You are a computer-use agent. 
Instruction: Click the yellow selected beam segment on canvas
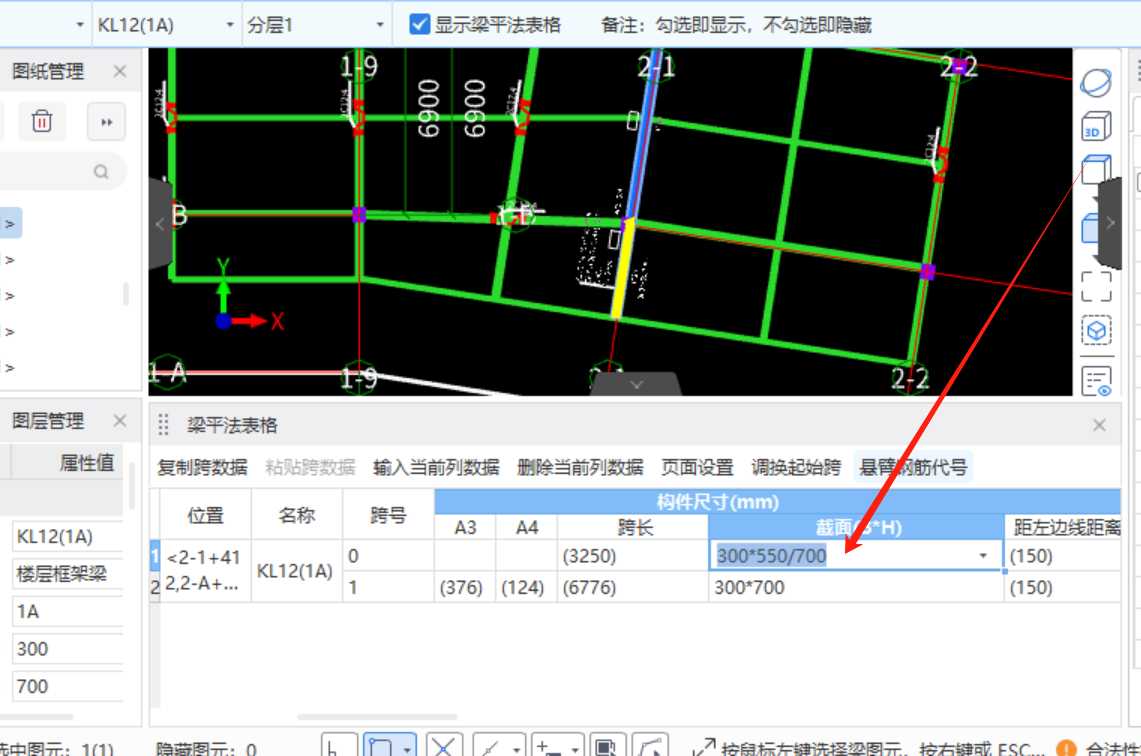tap(622, 269)
